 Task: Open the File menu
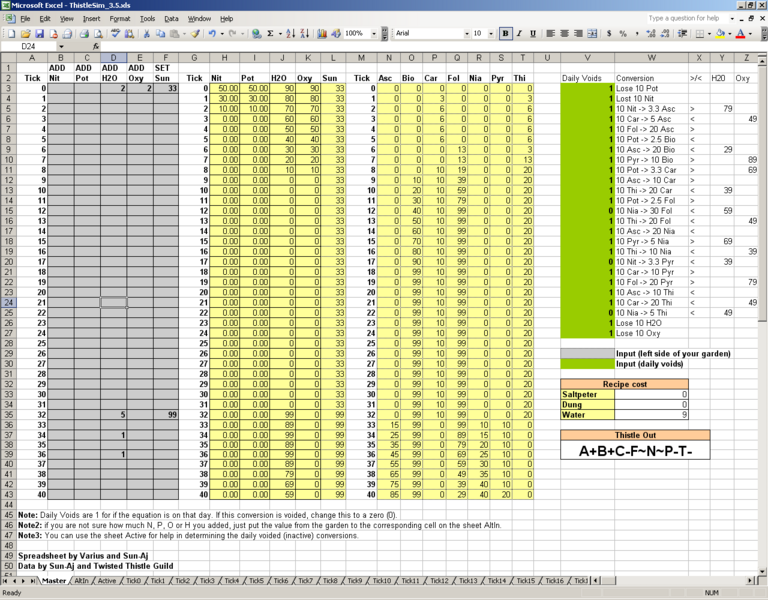coord(25,19)
